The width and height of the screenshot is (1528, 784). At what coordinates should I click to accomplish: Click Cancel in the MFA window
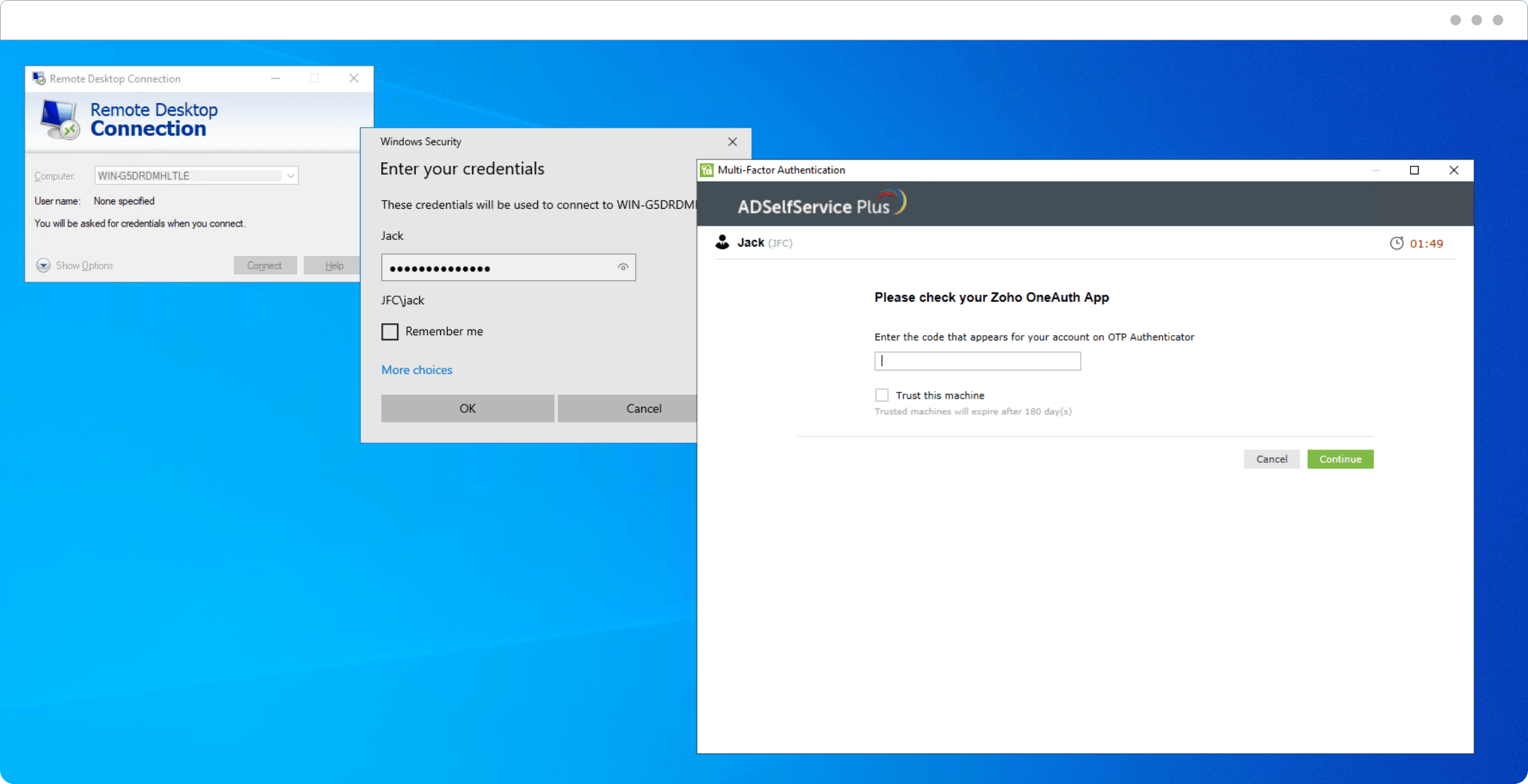1271,459
